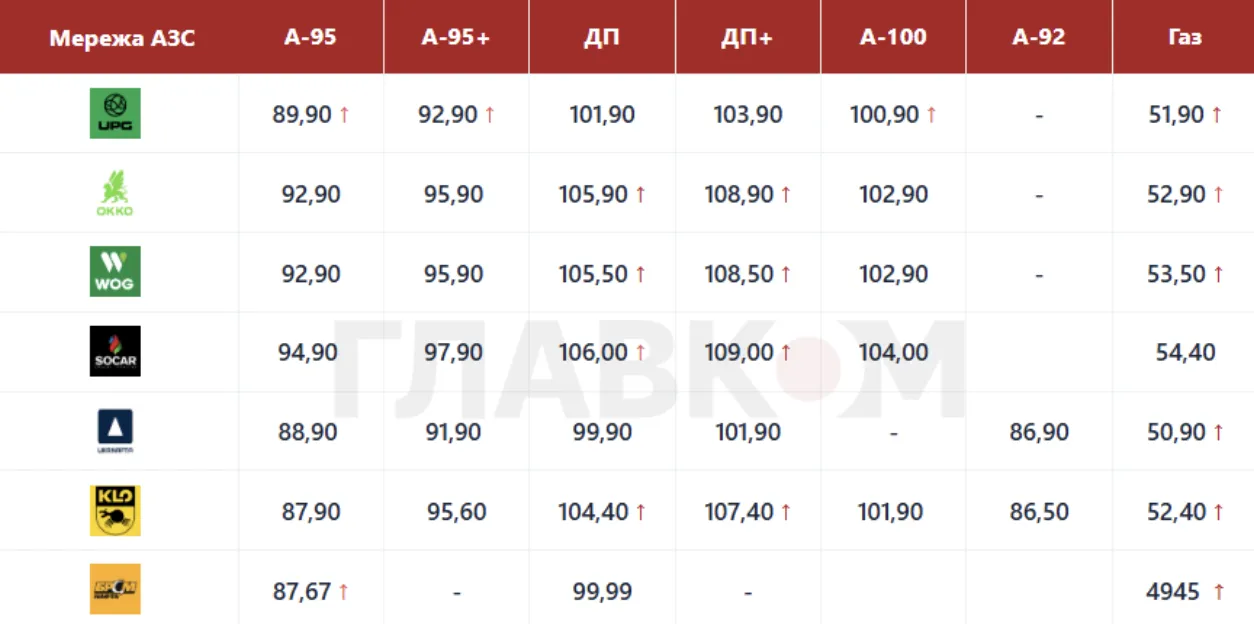Click the Газ column header
Screen dimensions: 1254x624
(1184, 38)
